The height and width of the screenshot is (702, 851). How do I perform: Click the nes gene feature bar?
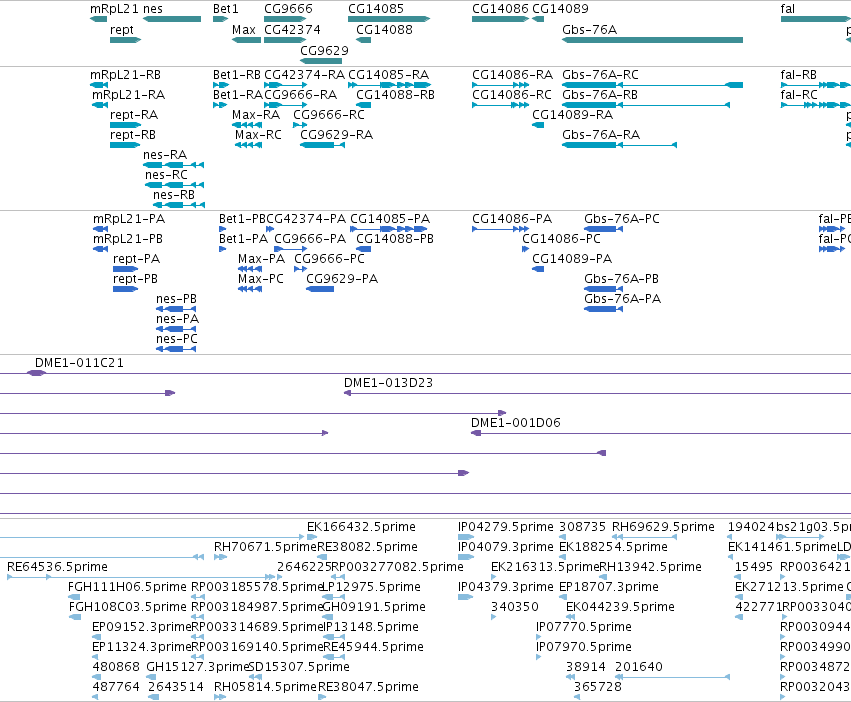[172, 19]
